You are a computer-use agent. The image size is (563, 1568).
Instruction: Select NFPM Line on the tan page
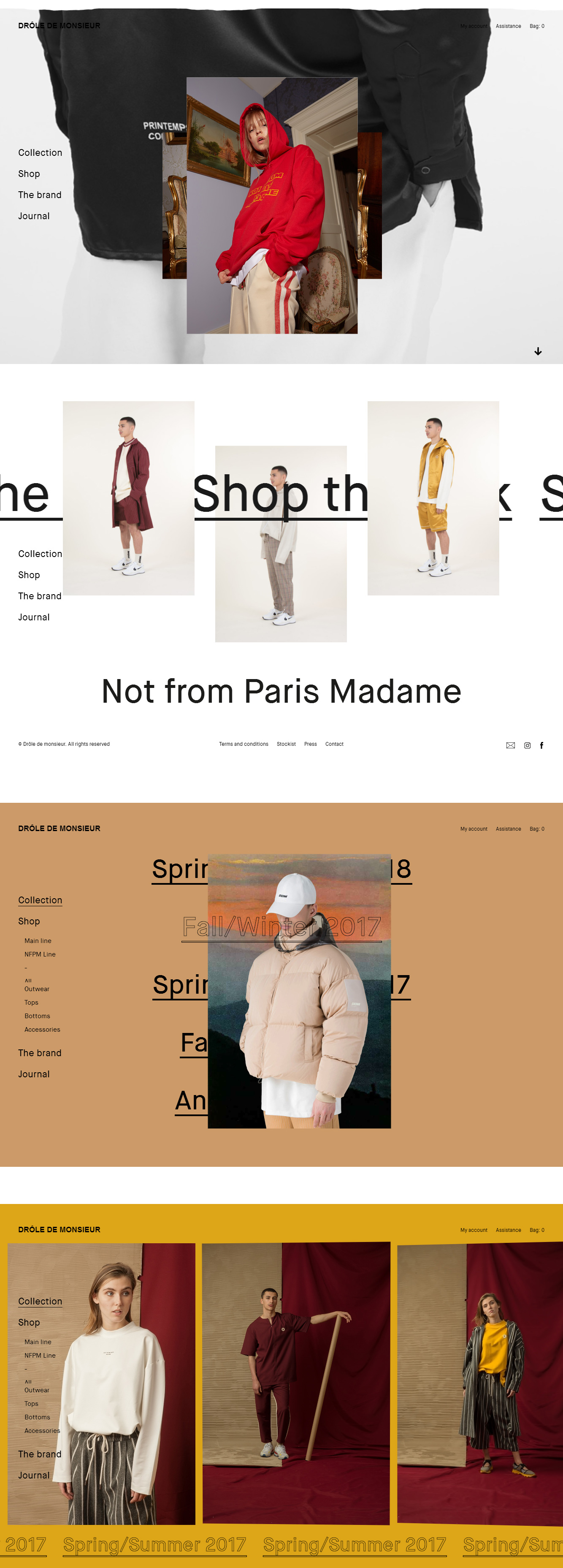coord(40,954)
